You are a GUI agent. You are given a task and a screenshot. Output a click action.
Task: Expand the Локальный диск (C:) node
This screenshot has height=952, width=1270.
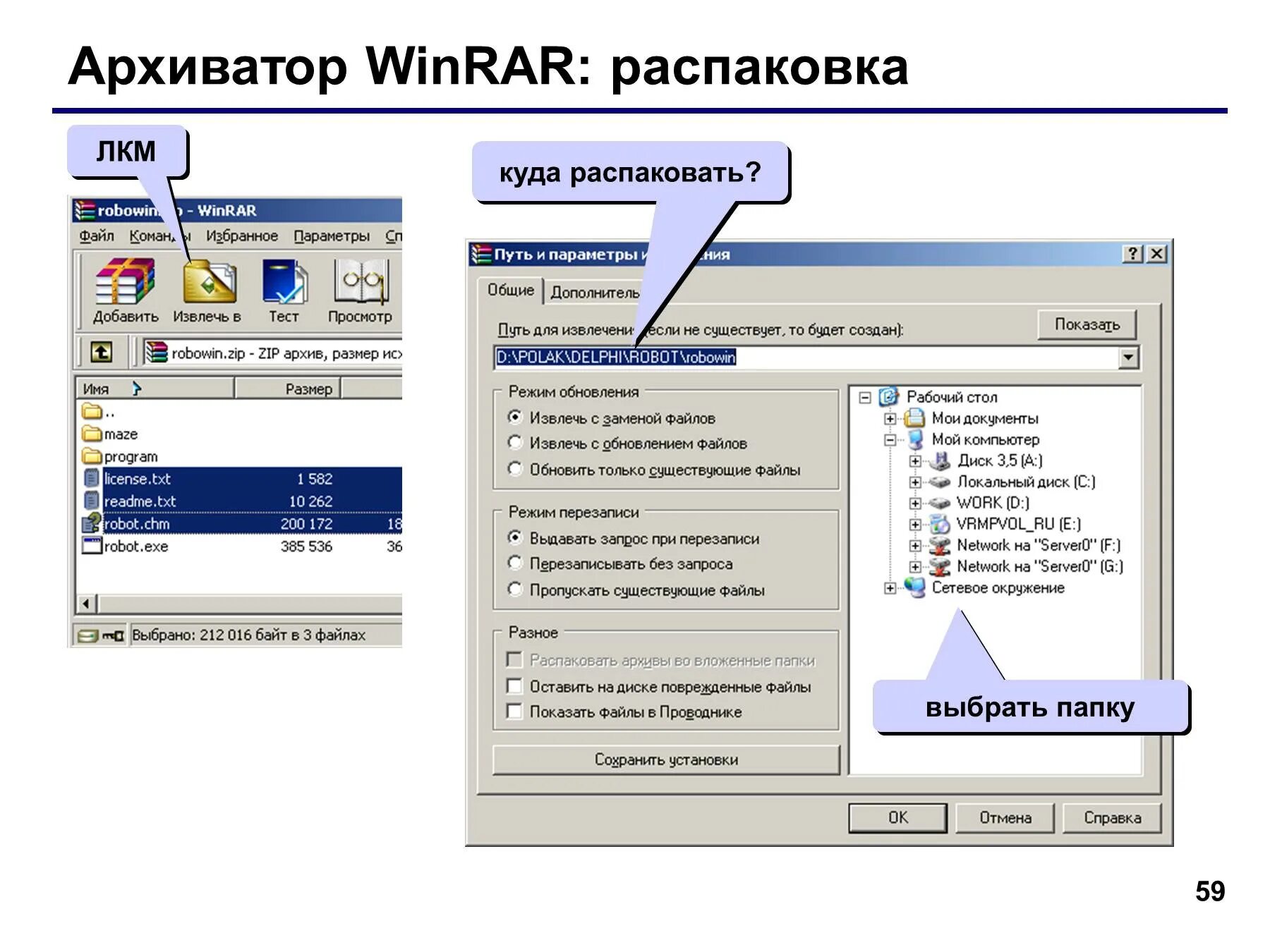[915, 482]
